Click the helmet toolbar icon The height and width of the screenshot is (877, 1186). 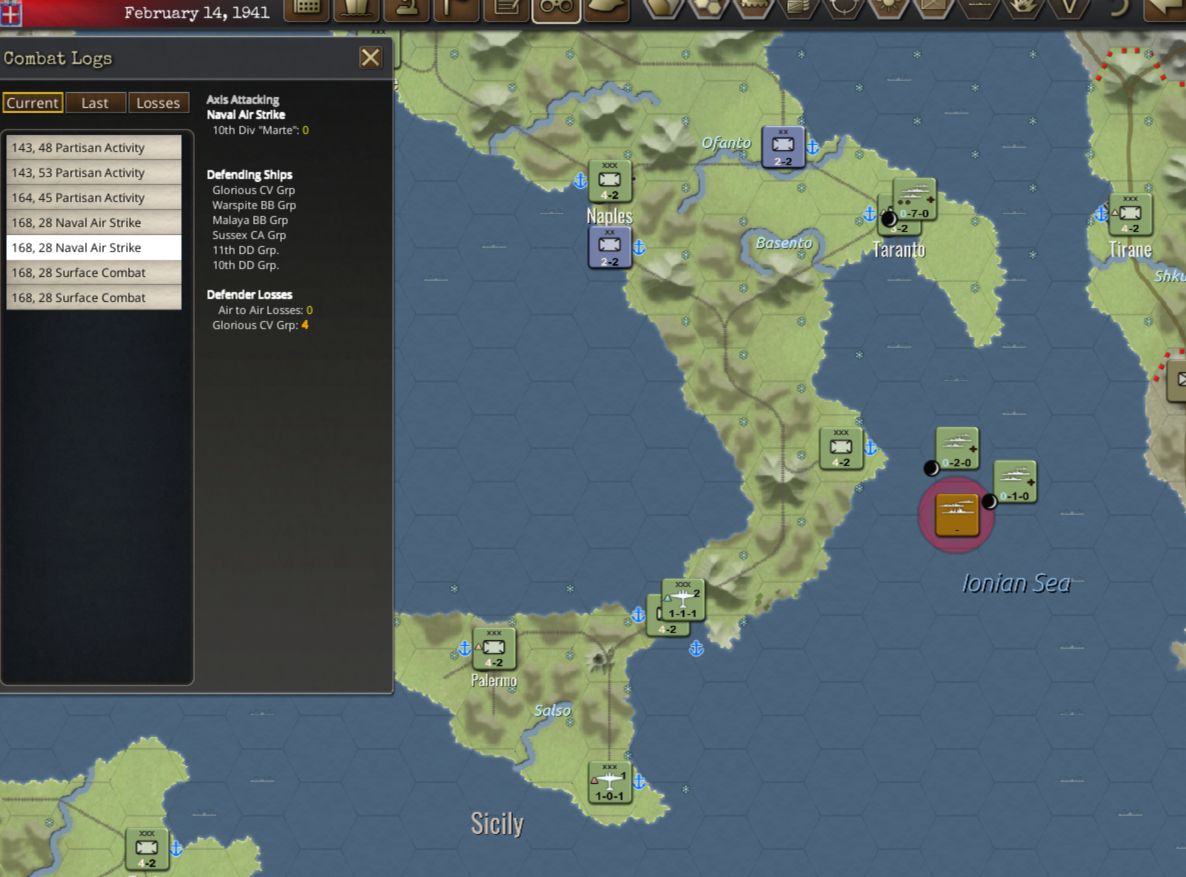point(606,9)
